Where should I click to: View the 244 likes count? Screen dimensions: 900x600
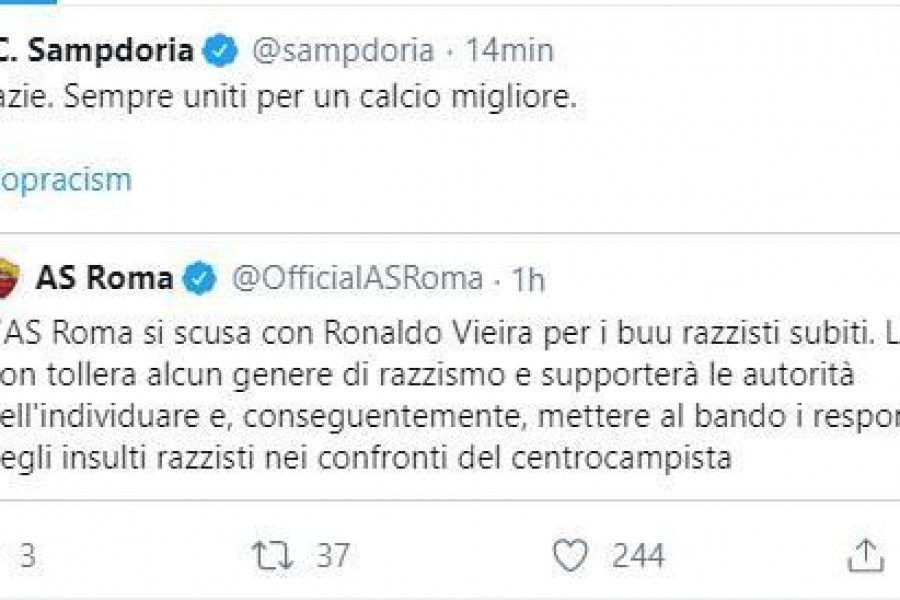638,555
